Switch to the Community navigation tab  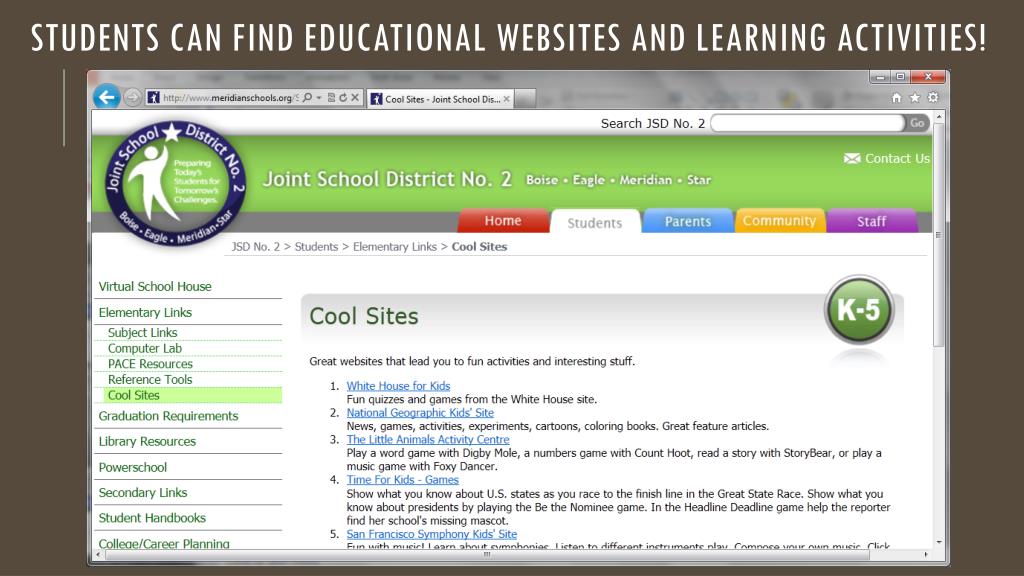[x=780, y=221]
